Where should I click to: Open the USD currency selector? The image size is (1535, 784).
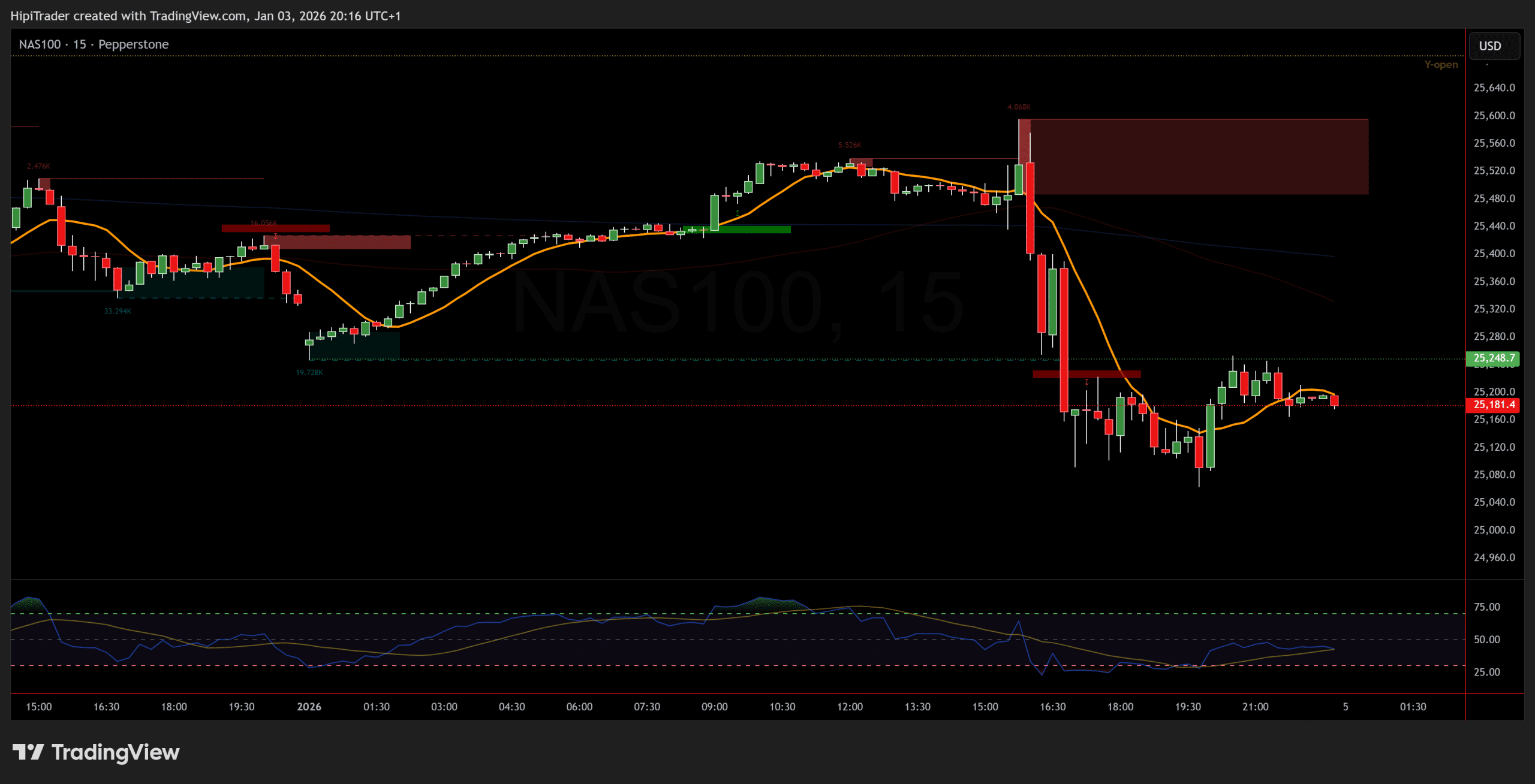(1489, 46)
